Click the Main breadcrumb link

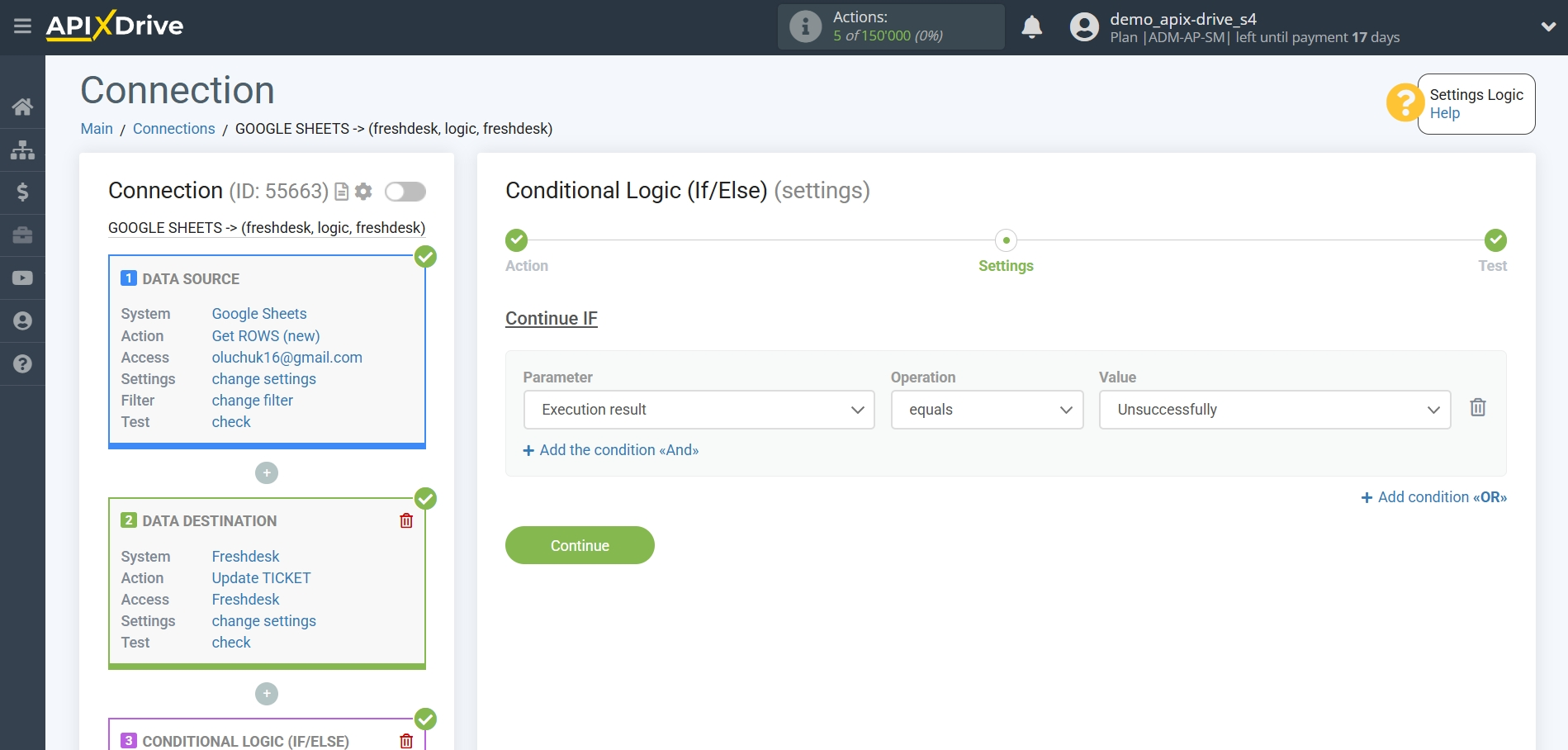[x=97, y=129]
